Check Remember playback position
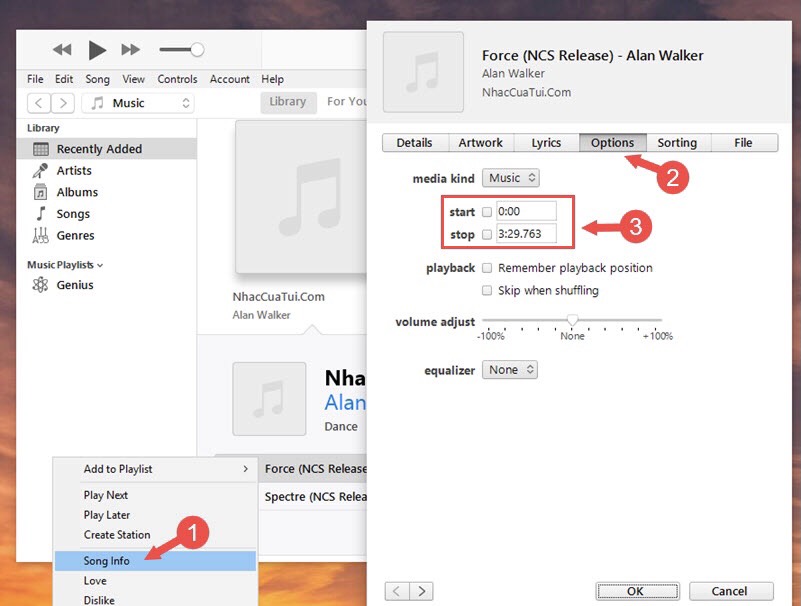 tap(487, 268)
